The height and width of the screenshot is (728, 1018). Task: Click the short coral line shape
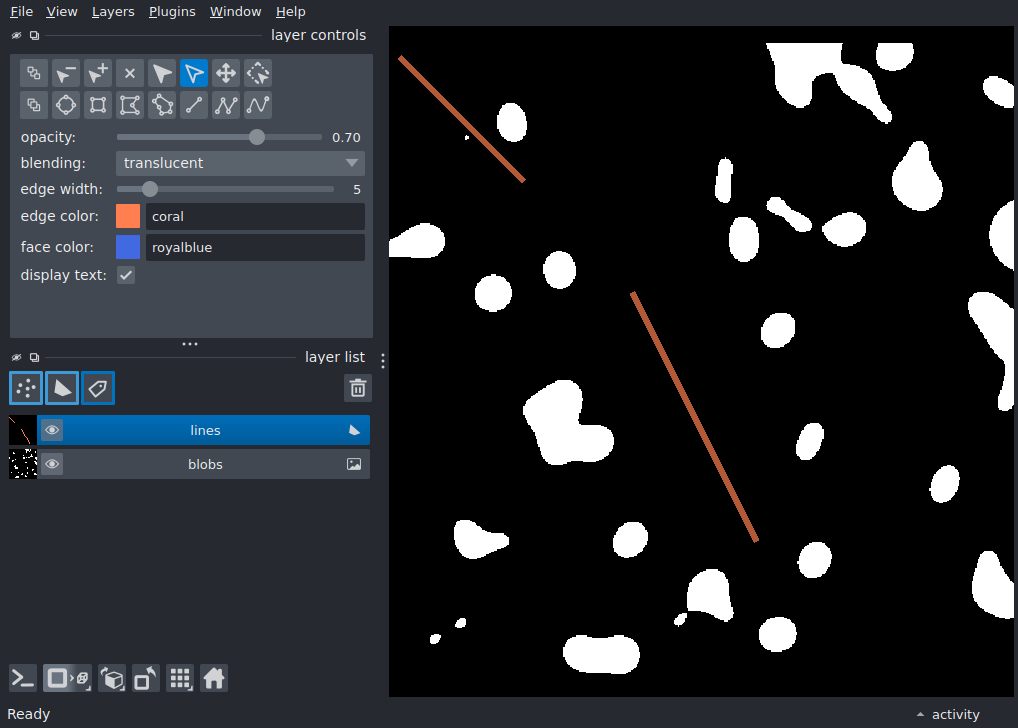[462, 119]
